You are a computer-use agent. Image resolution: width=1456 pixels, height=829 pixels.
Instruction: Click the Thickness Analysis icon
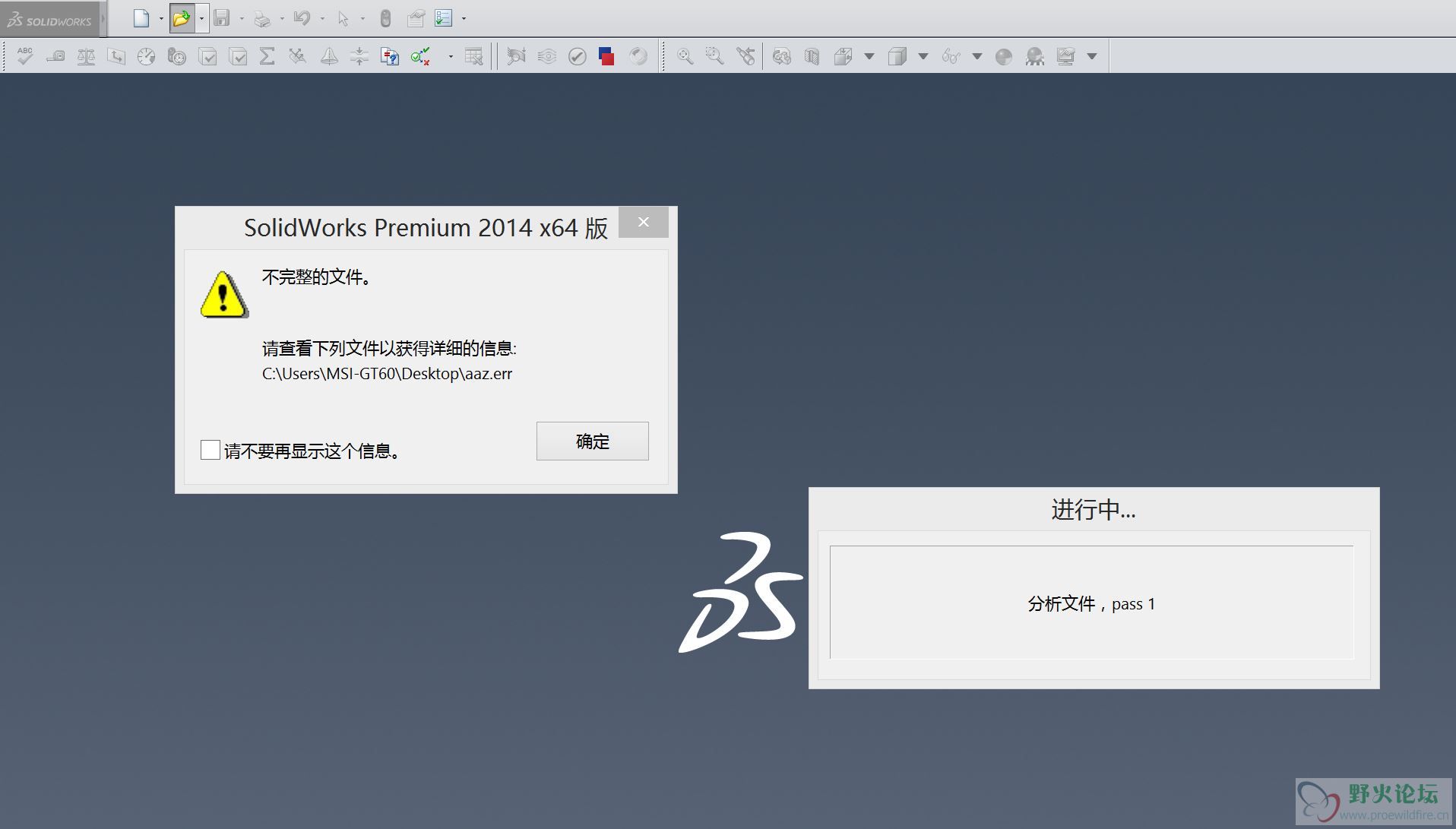(x=359, y=56)
